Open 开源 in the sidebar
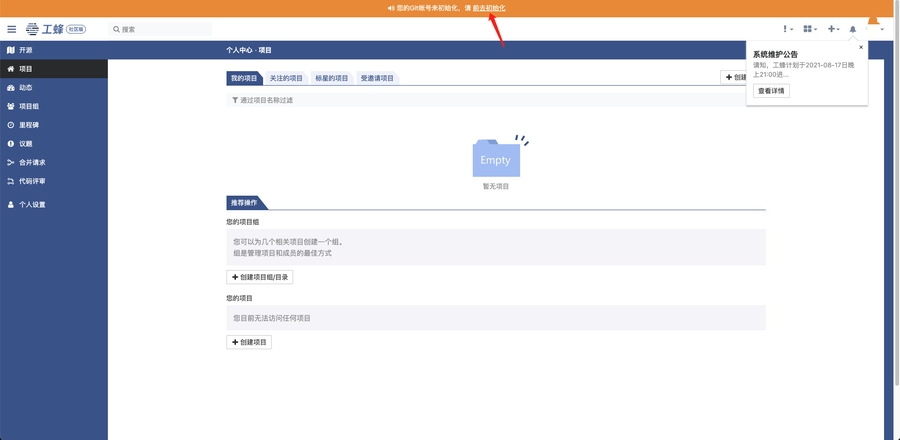 tap(26, 50)
